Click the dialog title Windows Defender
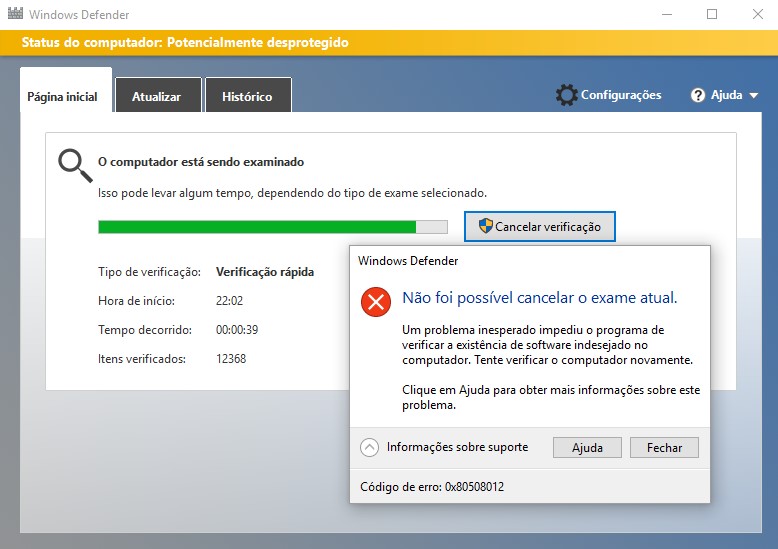The height and width of the screenshot is (549, 778). point(408,261)
